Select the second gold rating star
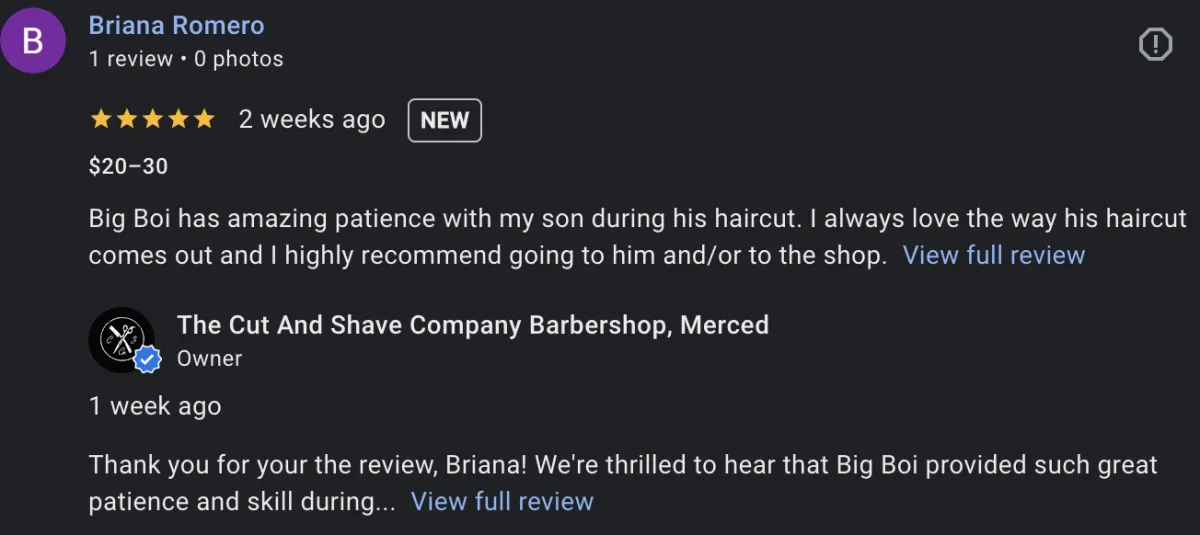1200x535 pixels. pos(127,120)
